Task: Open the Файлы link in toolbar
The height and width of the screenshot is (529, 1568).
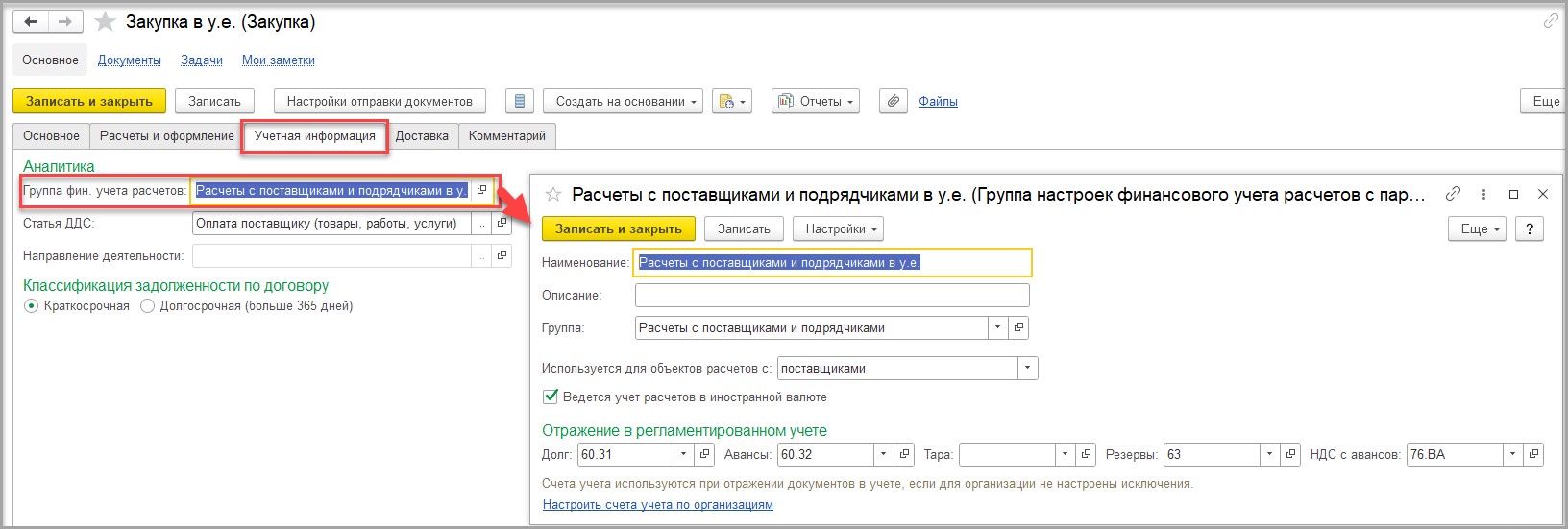Action: [x=938, y=101]
